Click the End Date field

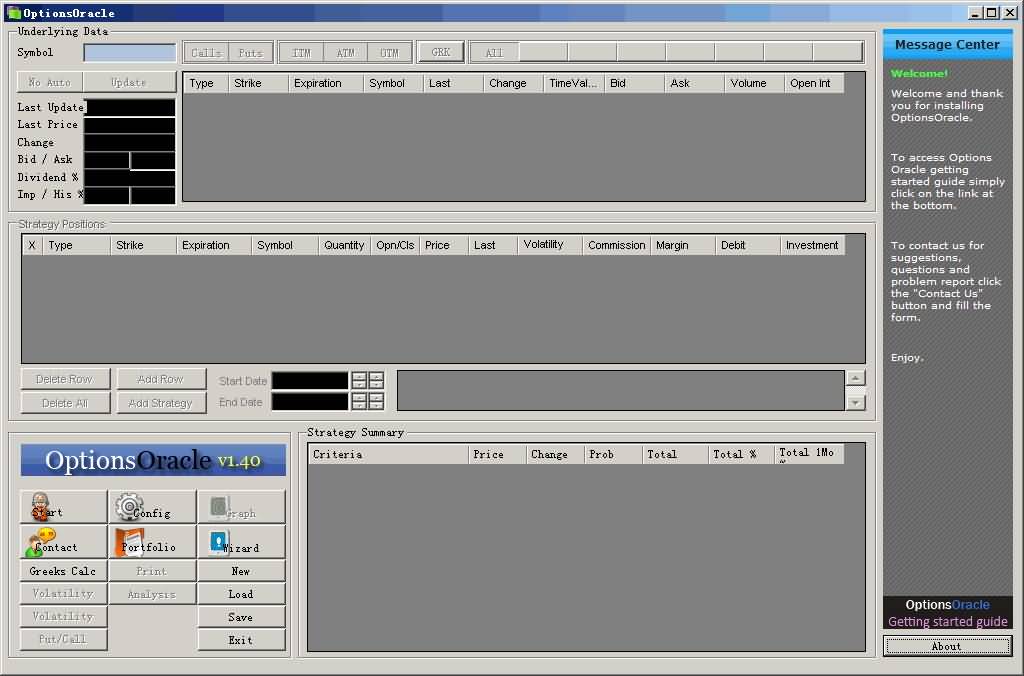[310, 401]
